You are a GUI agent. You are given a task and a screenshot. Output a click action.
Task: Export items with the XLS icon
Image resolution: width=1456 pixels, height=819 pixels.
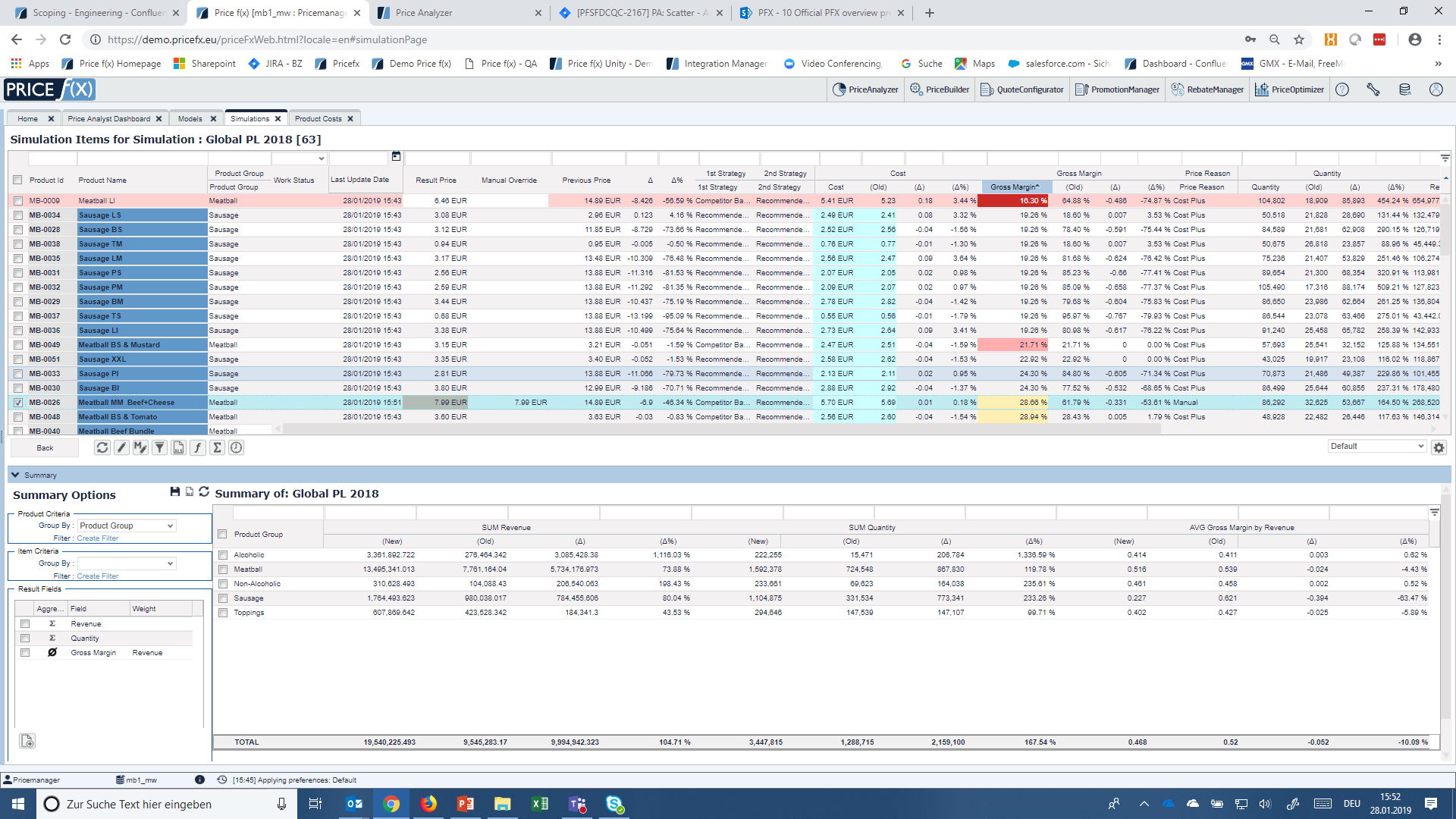pyautogui.click(x=178, y=447)
